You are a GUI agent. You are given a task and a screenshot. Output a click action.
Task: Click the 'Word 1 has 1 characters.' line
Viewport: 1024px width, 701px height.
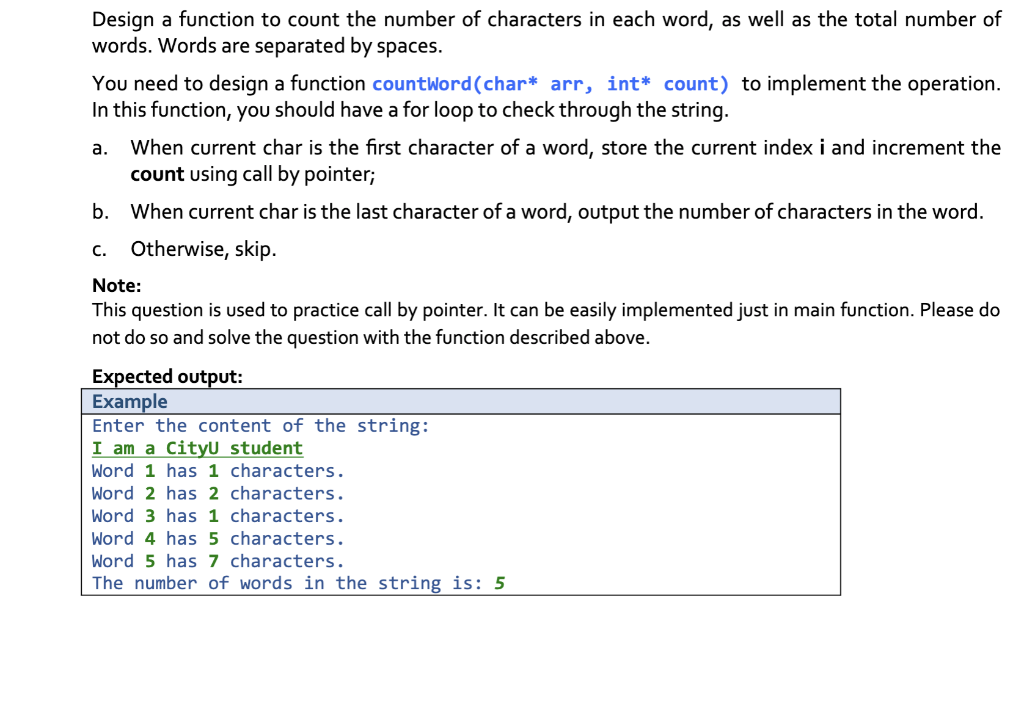pyautogui.click(x=218, y=471)
